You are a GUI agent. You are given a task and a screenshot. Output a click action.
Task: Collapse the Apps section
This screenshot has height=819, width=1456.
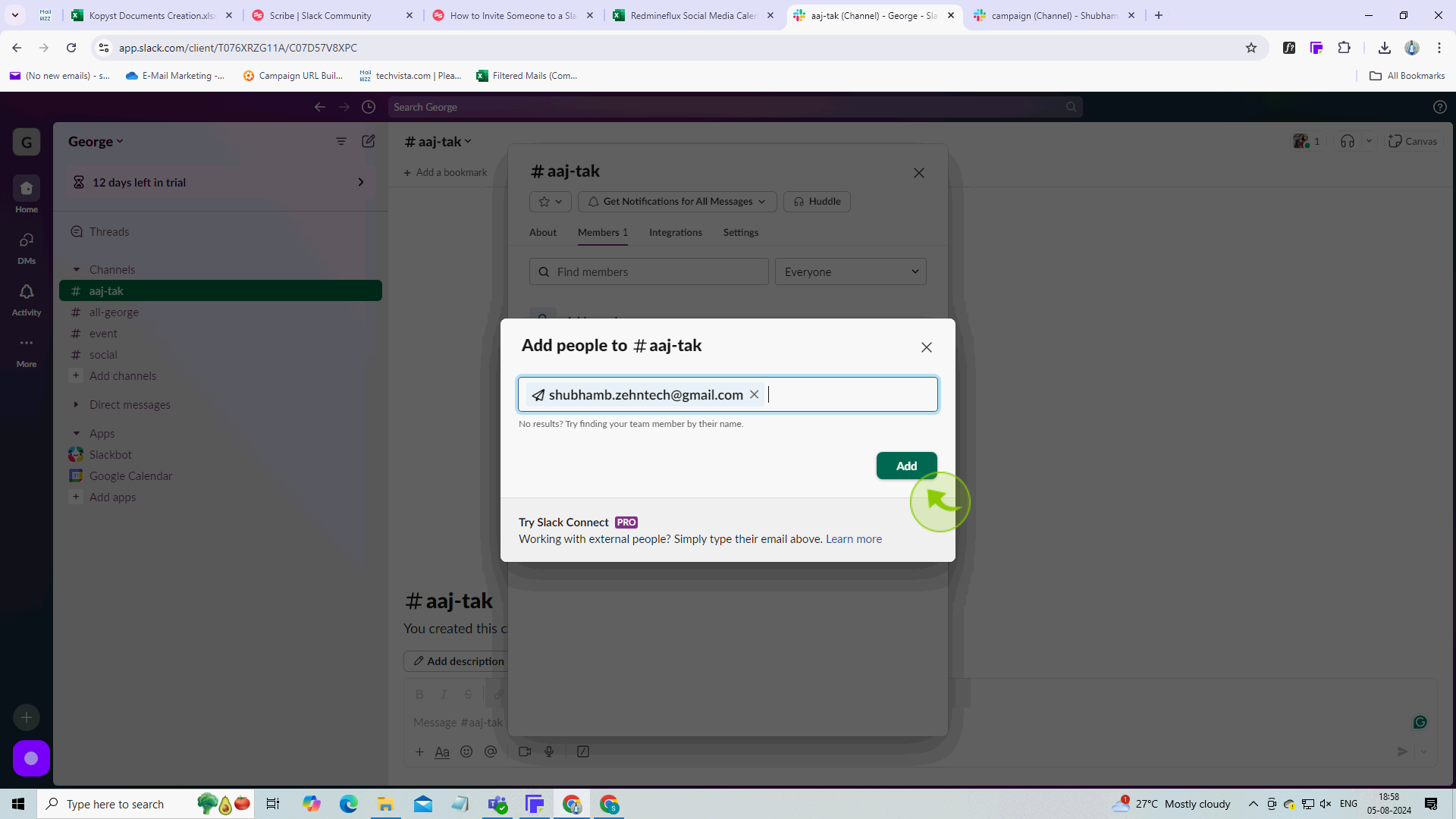(77, 434)
